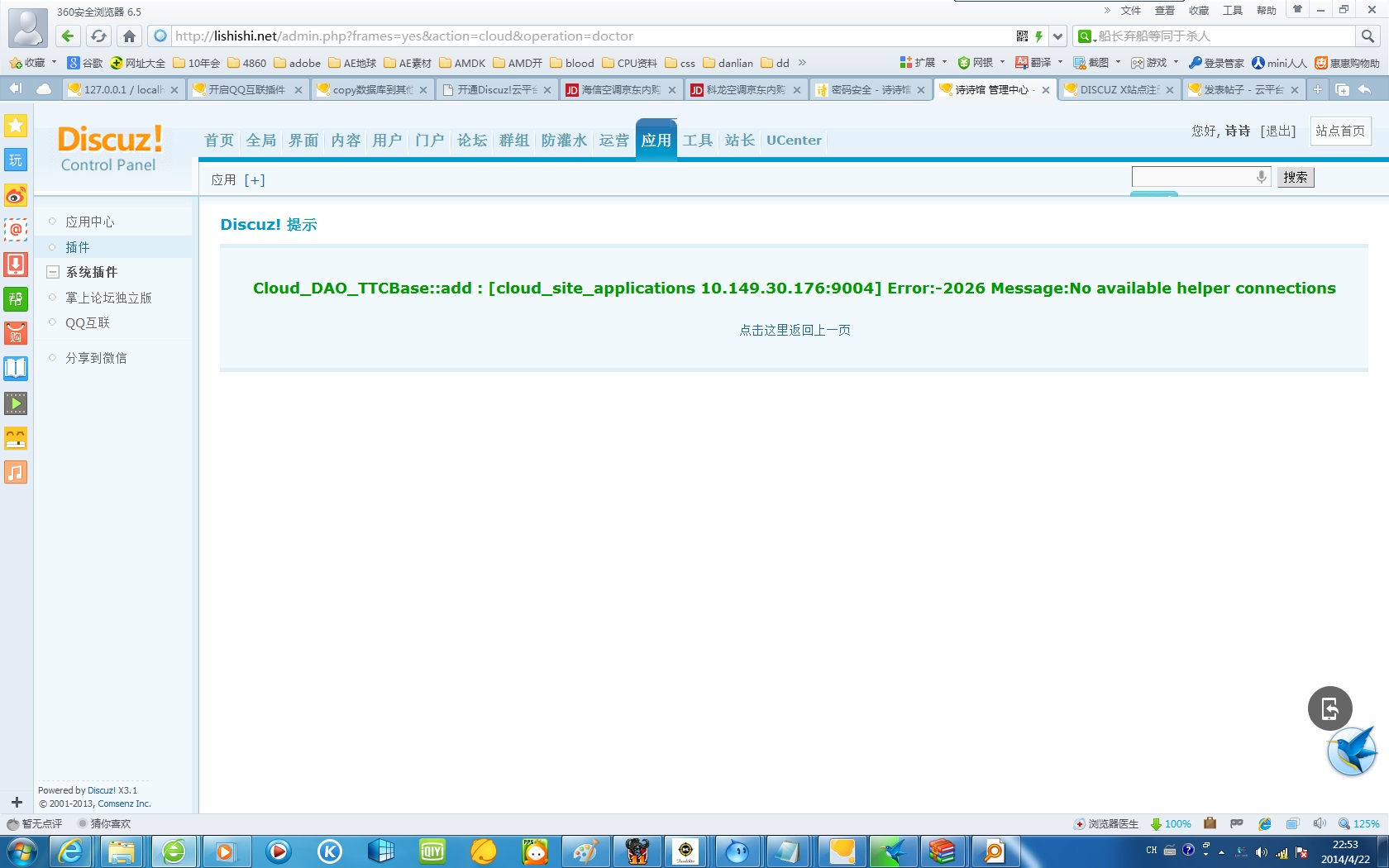Open Windows Start menu orb
This screenshot has height=868, width=1389.
pyautogui.click(x=21, y=851)
